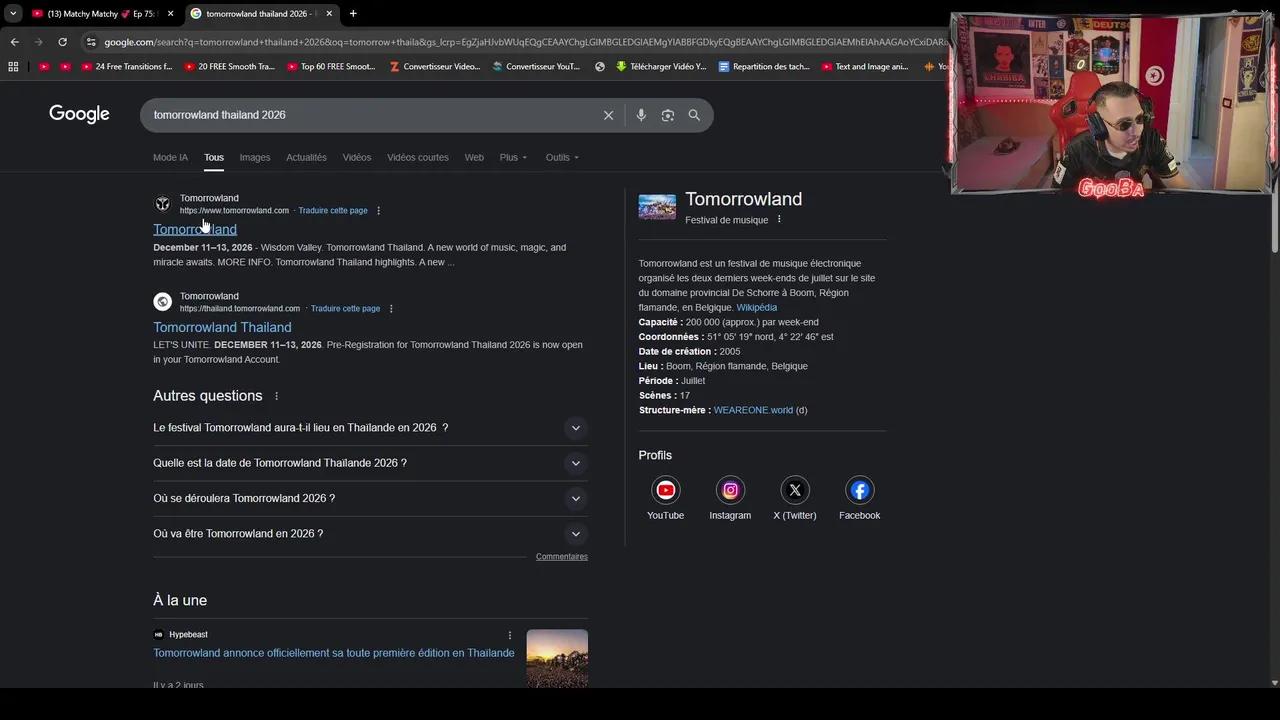The width and height of the screenshot is (1280, 720).
Task: Open the Hypebeast article headline
Action: tap(334, 653)
